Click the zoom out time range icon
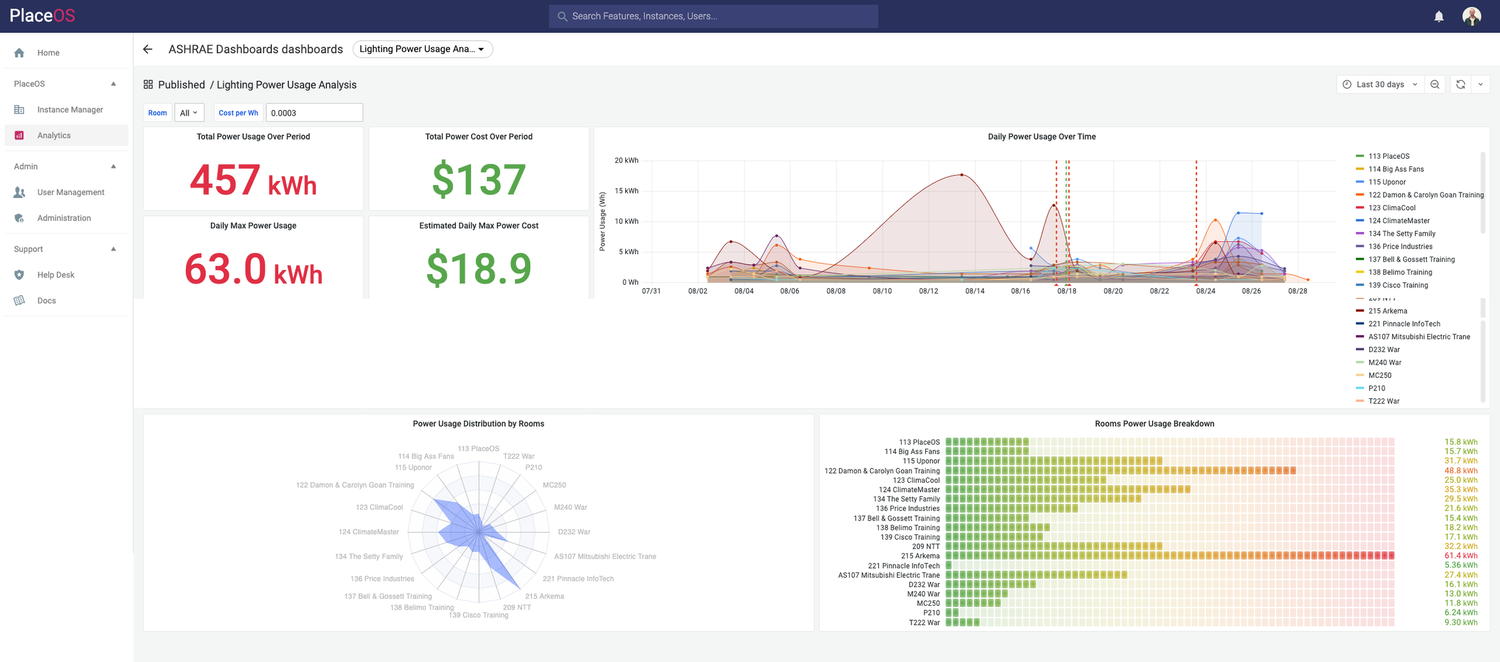This screenshot has height=662, width=1500. 1435,85
